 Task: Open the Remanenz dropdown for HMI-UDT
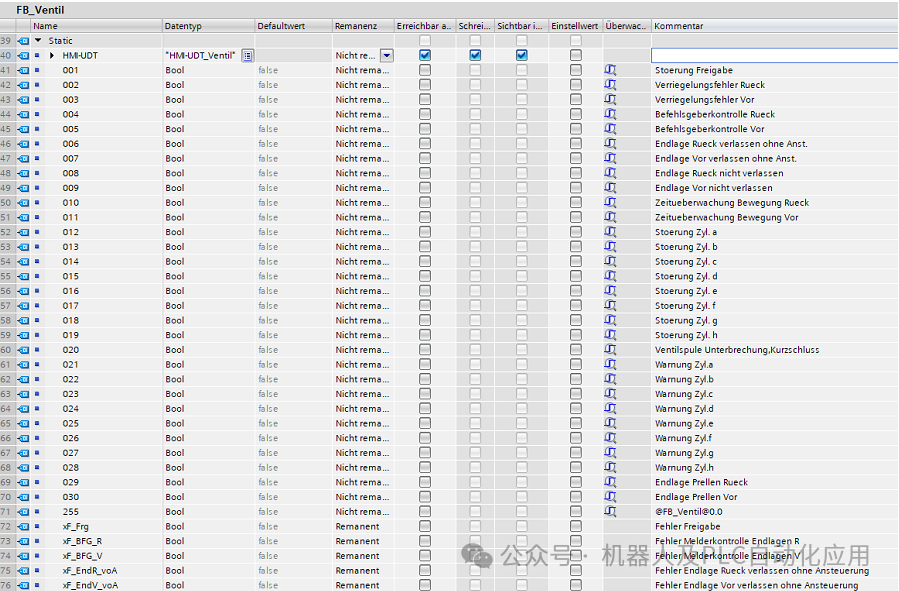(x=386, y=56)
